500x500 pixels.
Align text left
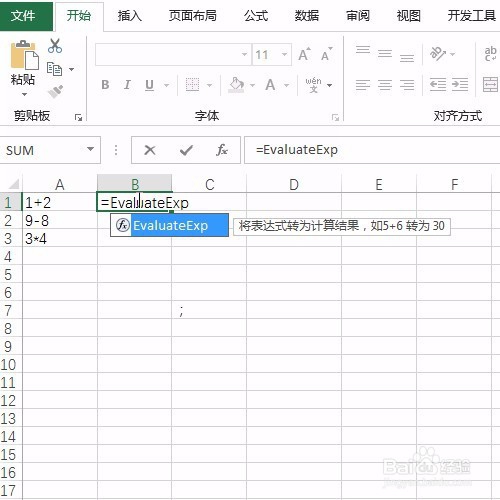(x=363, y=85)
